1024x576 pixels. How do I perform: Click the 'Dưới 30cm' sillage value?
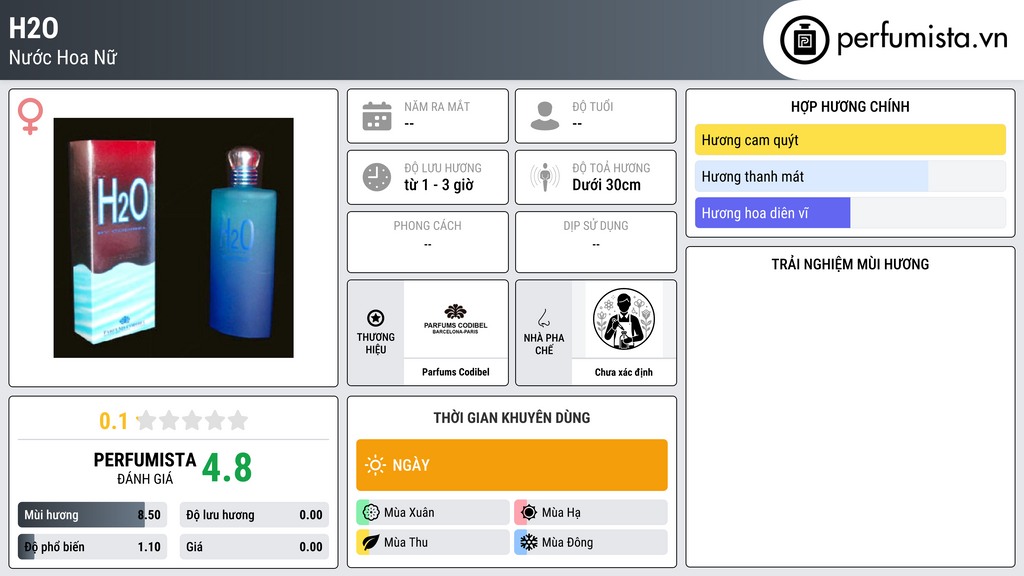[x=607, y=185]
